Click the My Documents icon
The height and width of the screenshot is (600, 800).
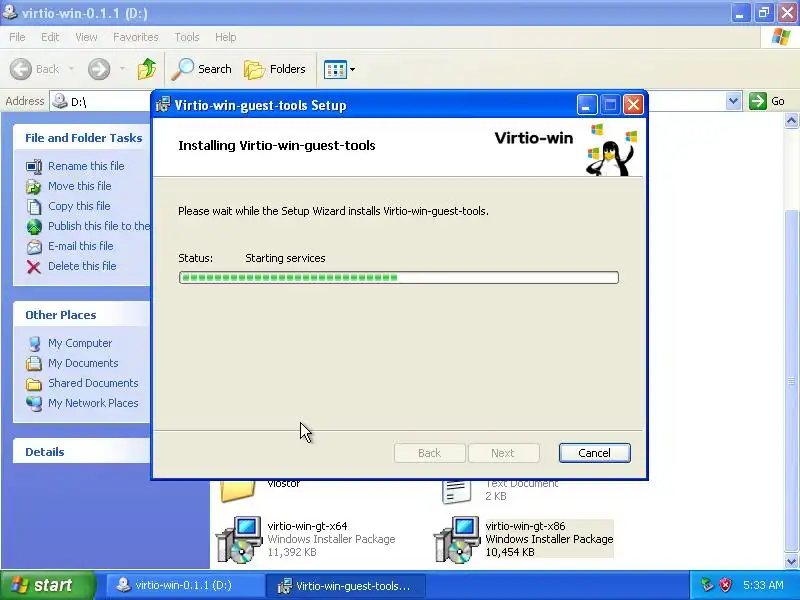tap(34, 363)
